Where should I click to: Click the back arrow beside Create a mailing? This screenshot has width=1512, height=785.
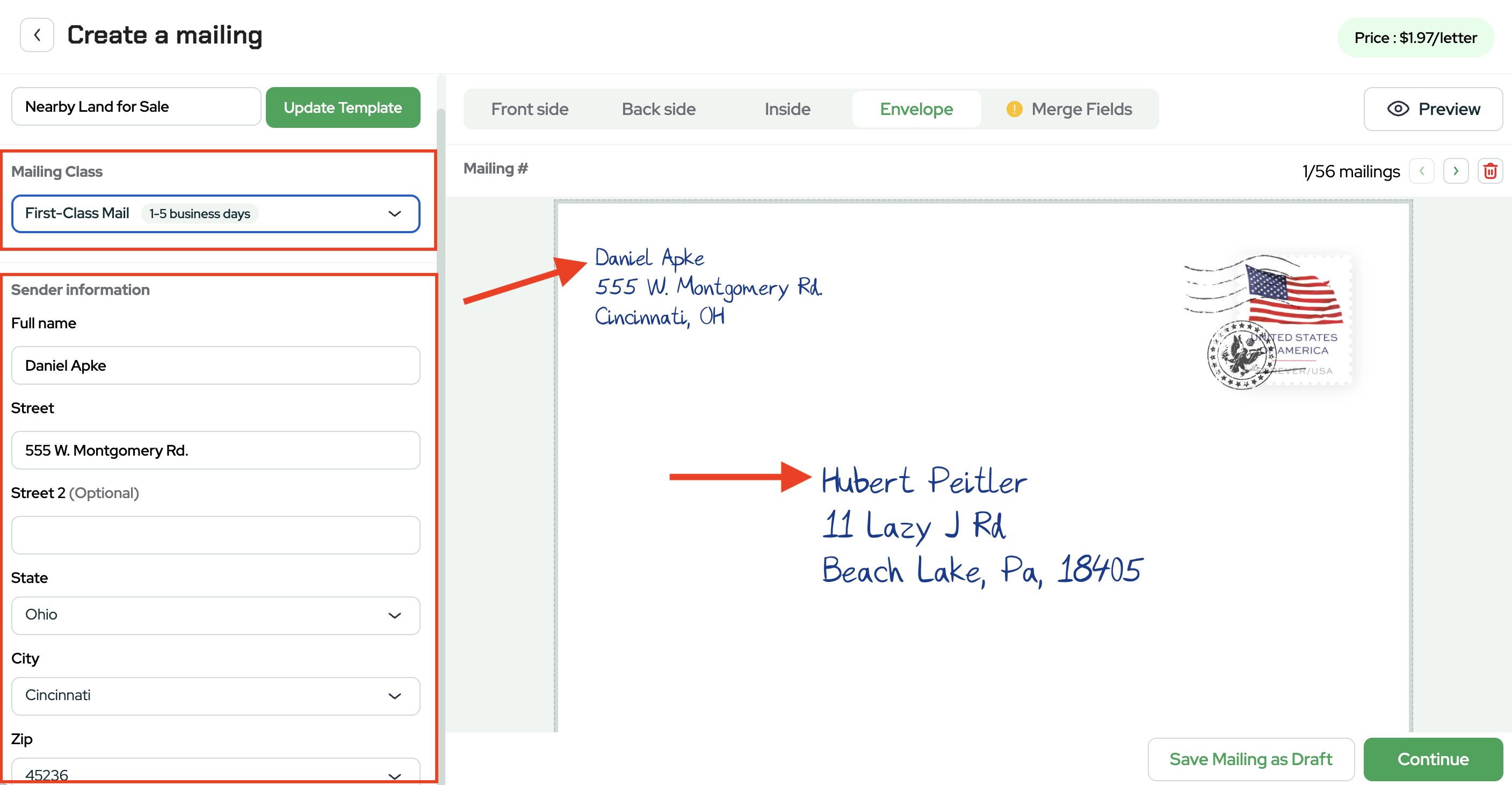coord(37,35)
